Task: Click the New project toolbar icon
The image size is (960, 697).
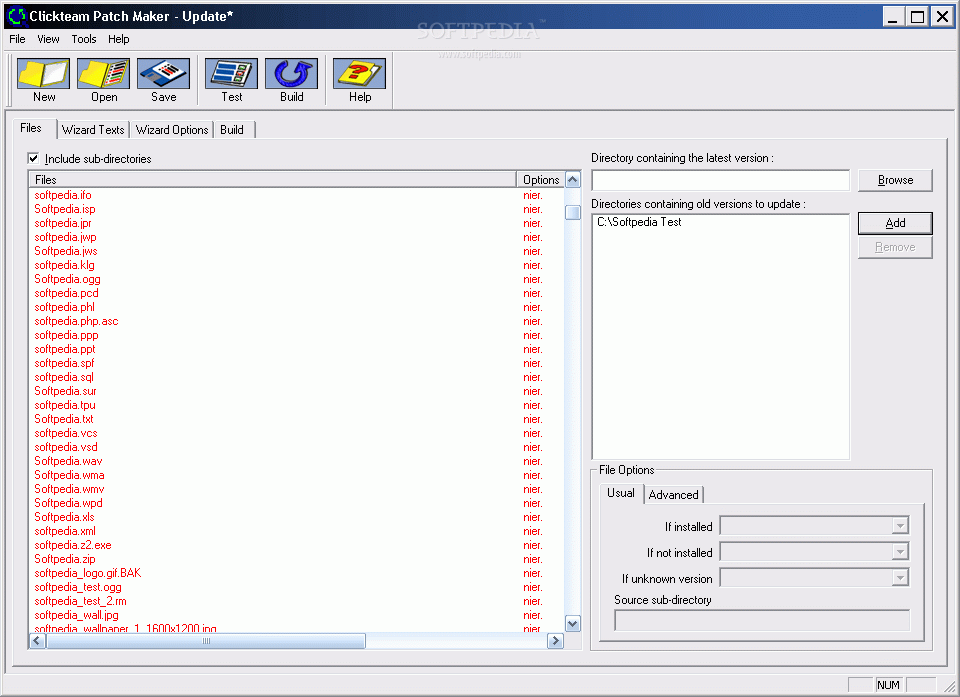Action: tap(43, 73)
